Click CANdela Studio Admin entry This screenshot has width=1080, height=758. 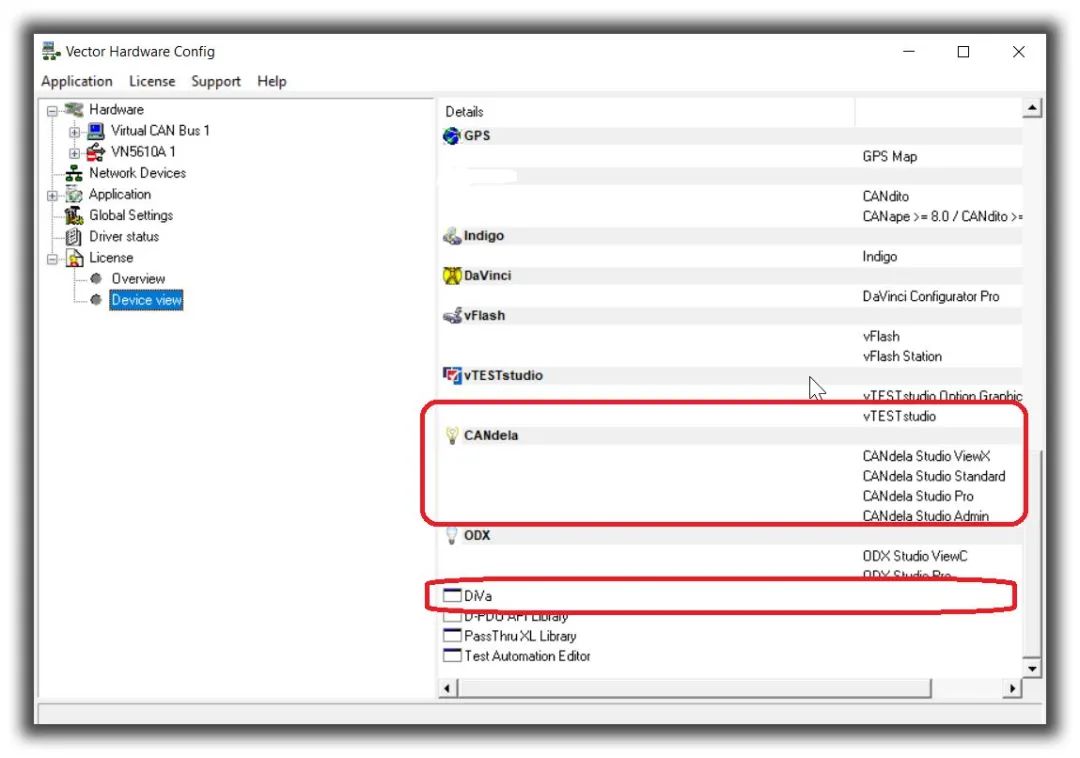click(x=925, y=516)
